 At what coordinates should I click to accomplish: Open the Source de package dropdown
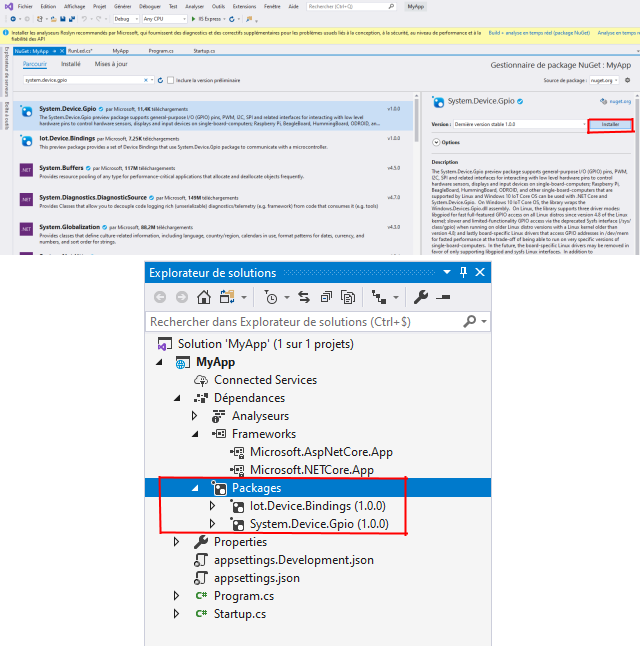(604, 79)
